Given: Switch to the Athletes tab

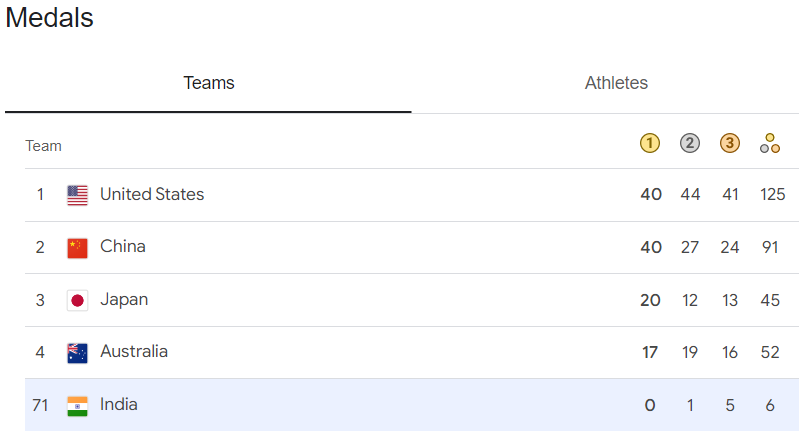Looking at the screenshot, I should pyautogui.click(x=616, y=83).
